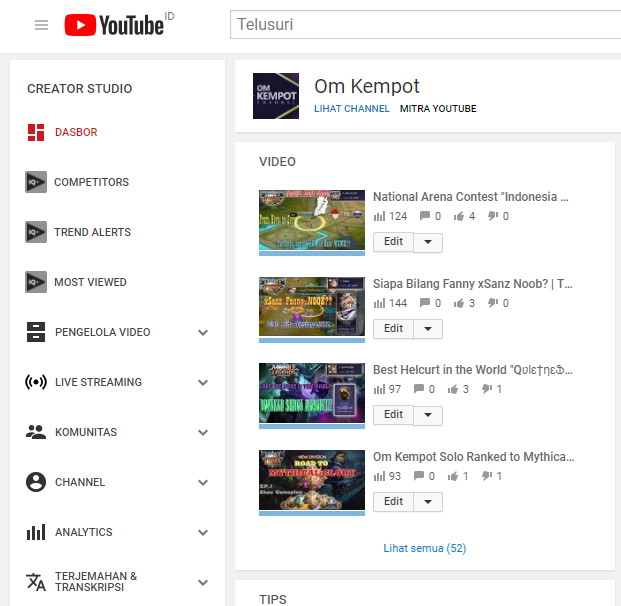Expand the Live Streaming chevron
Viewport: 621px width, 606px height.
pyautogui.click(x=203, y=383)
